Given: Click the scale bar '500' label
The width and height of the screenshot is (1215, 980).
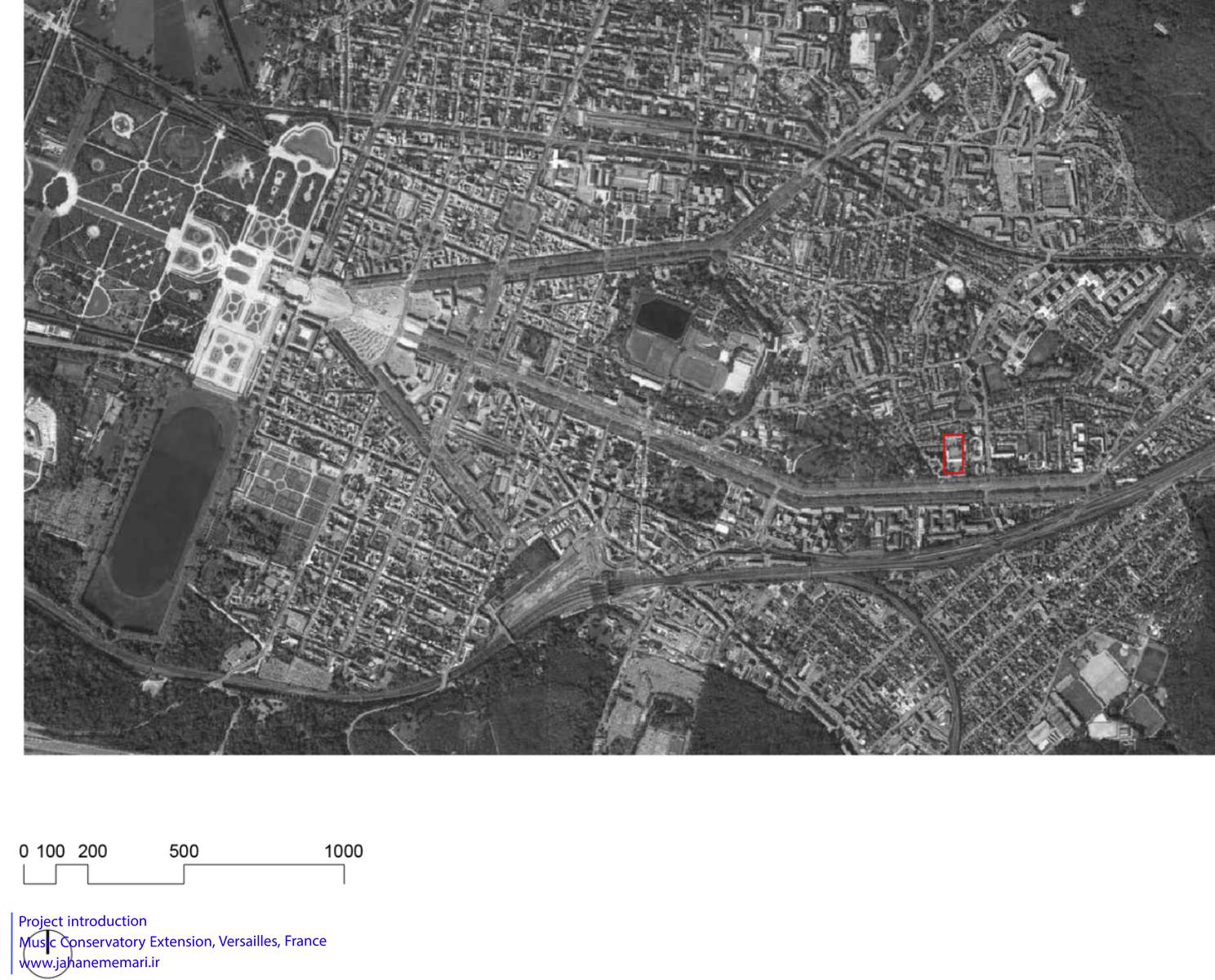Looking at the screenshot, I should click(x=184, y=851).
